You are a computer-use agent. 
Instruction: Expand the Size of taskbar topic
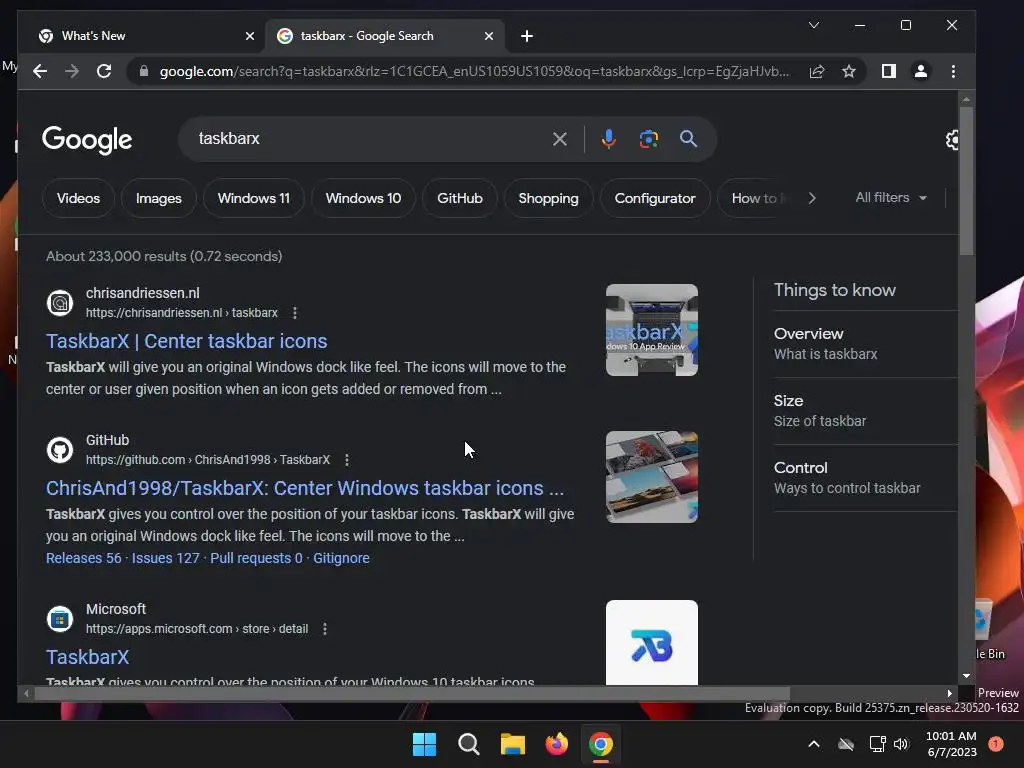[865, 411]
